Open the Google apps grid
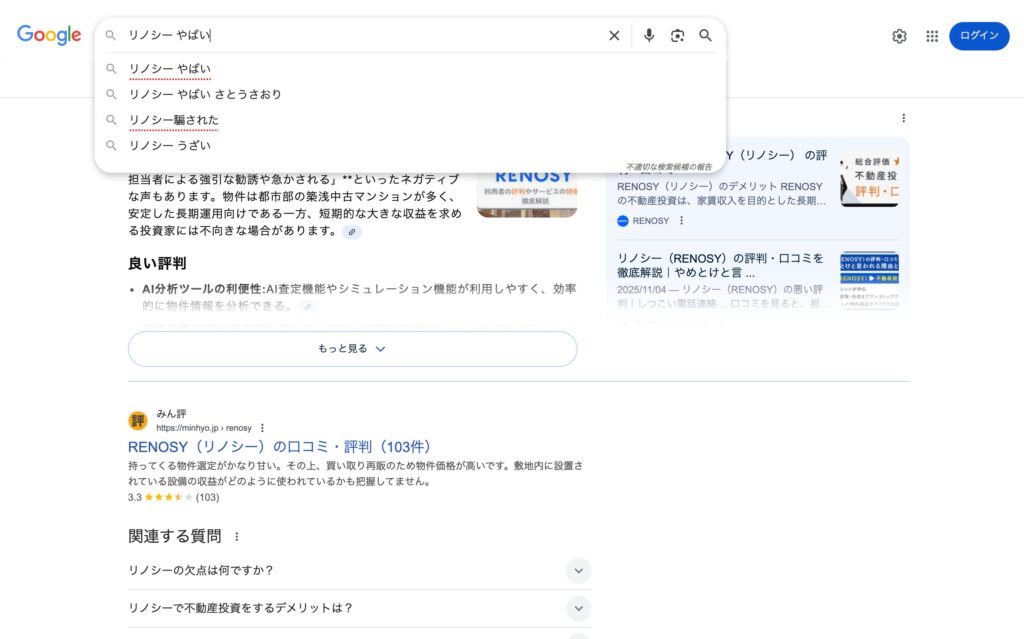This screenshot has width=1024, height=639. click(x=932, y=36)
